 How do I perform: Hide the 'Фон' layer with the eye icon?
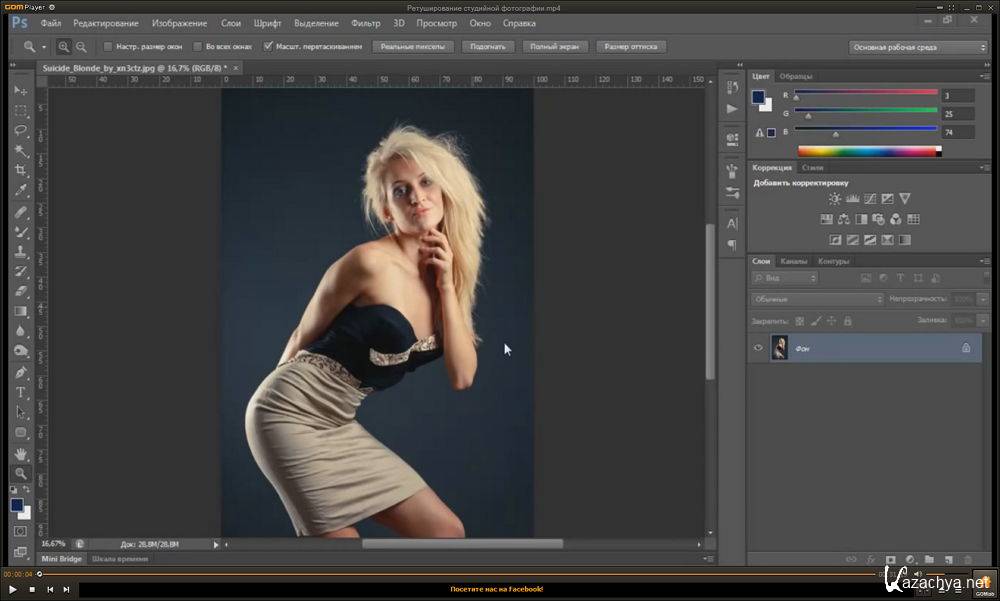click(758, 348)
